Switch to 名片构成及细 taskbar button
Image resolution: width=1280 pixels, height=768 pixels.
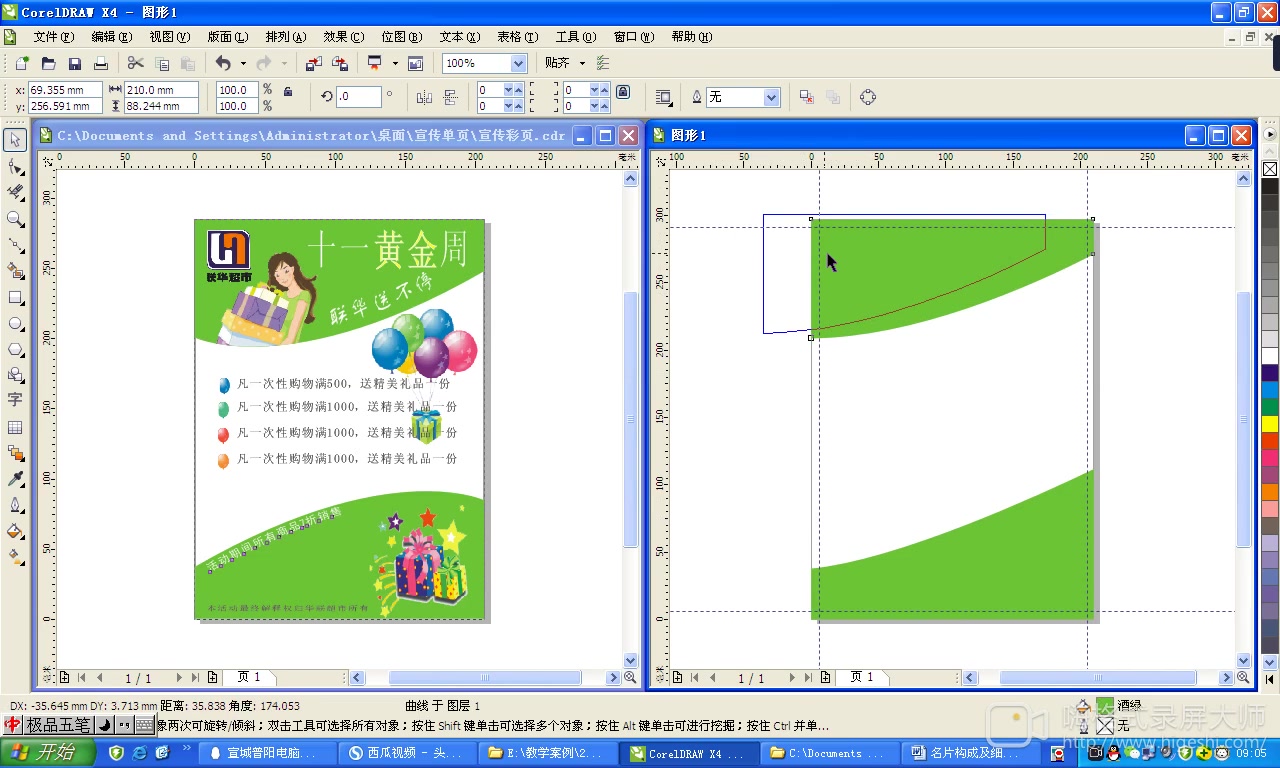(x=970, y=753)
